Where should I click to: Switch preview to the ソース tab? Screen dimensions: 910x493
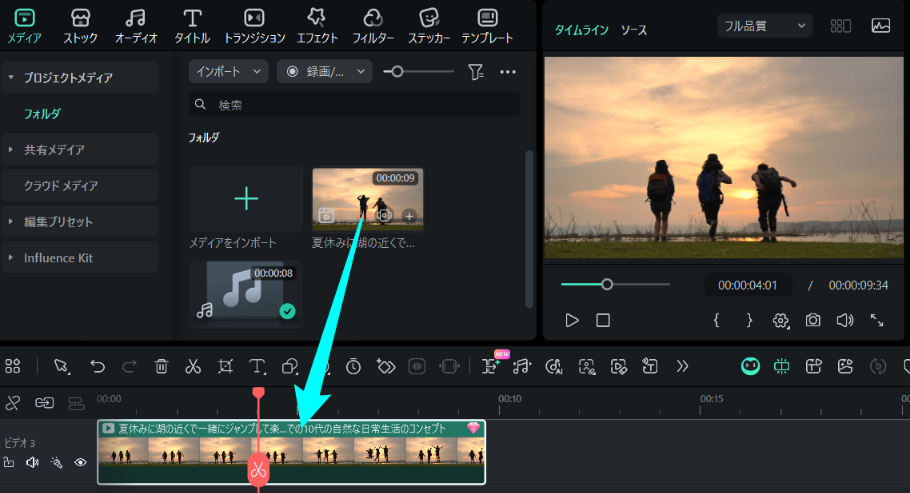tap(634, 30)
